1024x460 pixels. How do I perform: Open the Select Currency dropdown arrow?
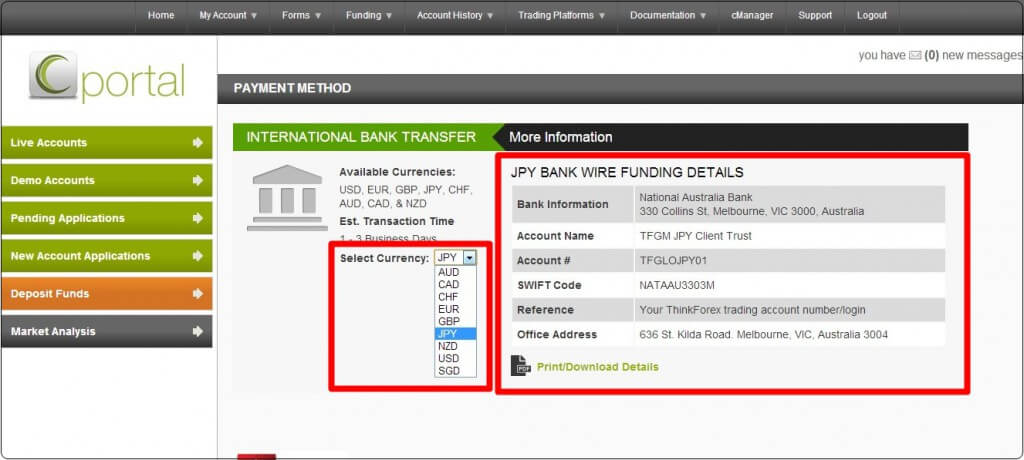pyautogui.click(x=469, y=258)
